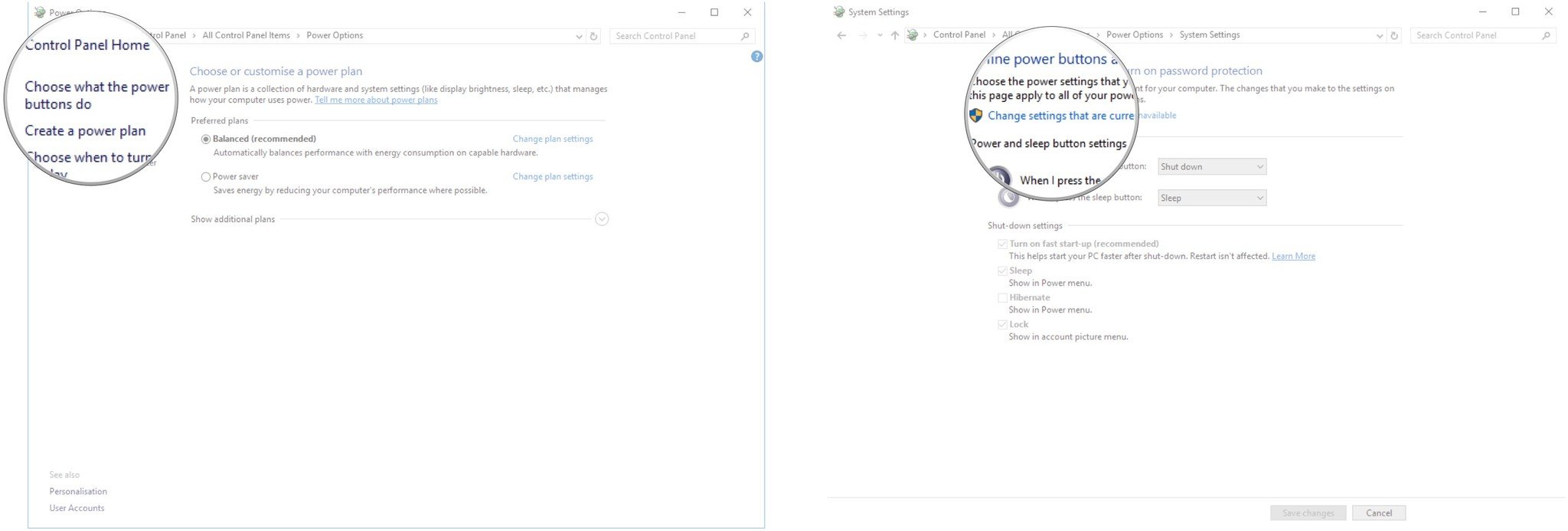The width and height of the screenshot is (1568, 531).
Task: Go up one level in System Settings
Action: click(x=894, y=35)
